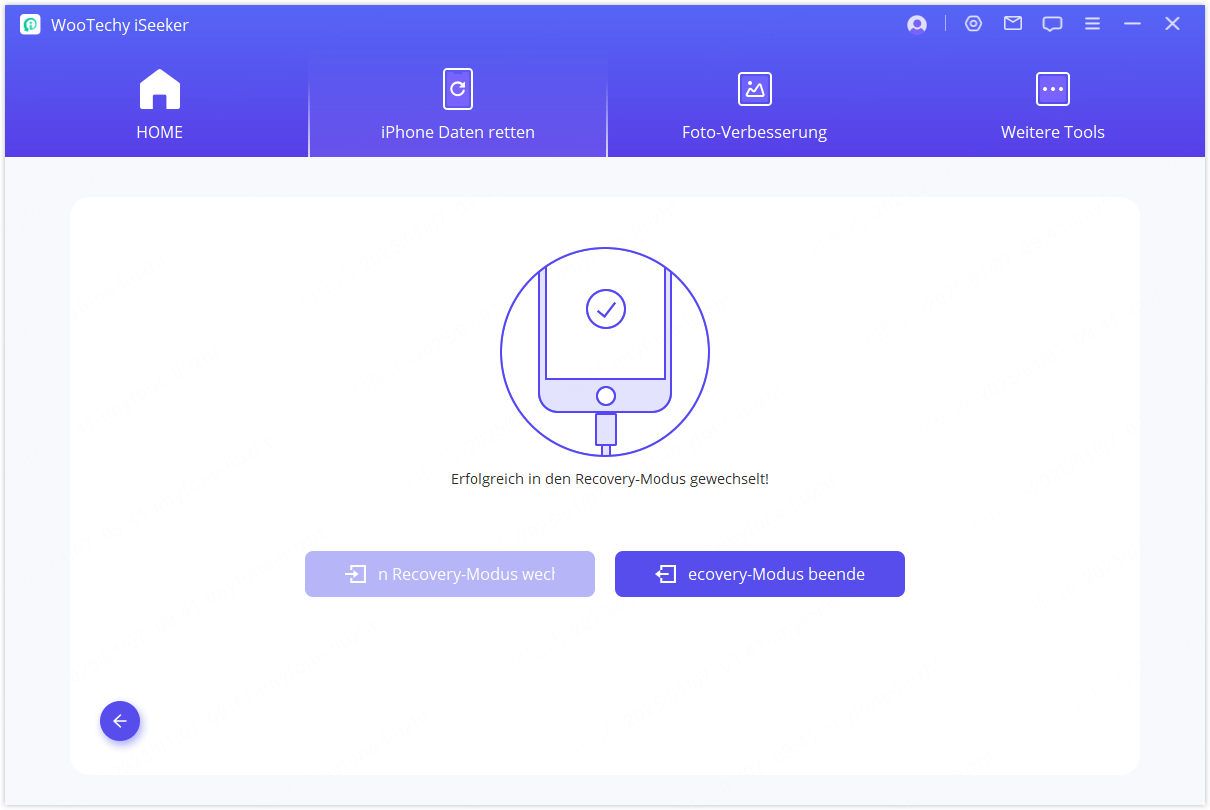The width and height of the screenshot is (1210, 810).
Task: Click the Foto-Verbesserung picture icon
Action: pos(754,89)
